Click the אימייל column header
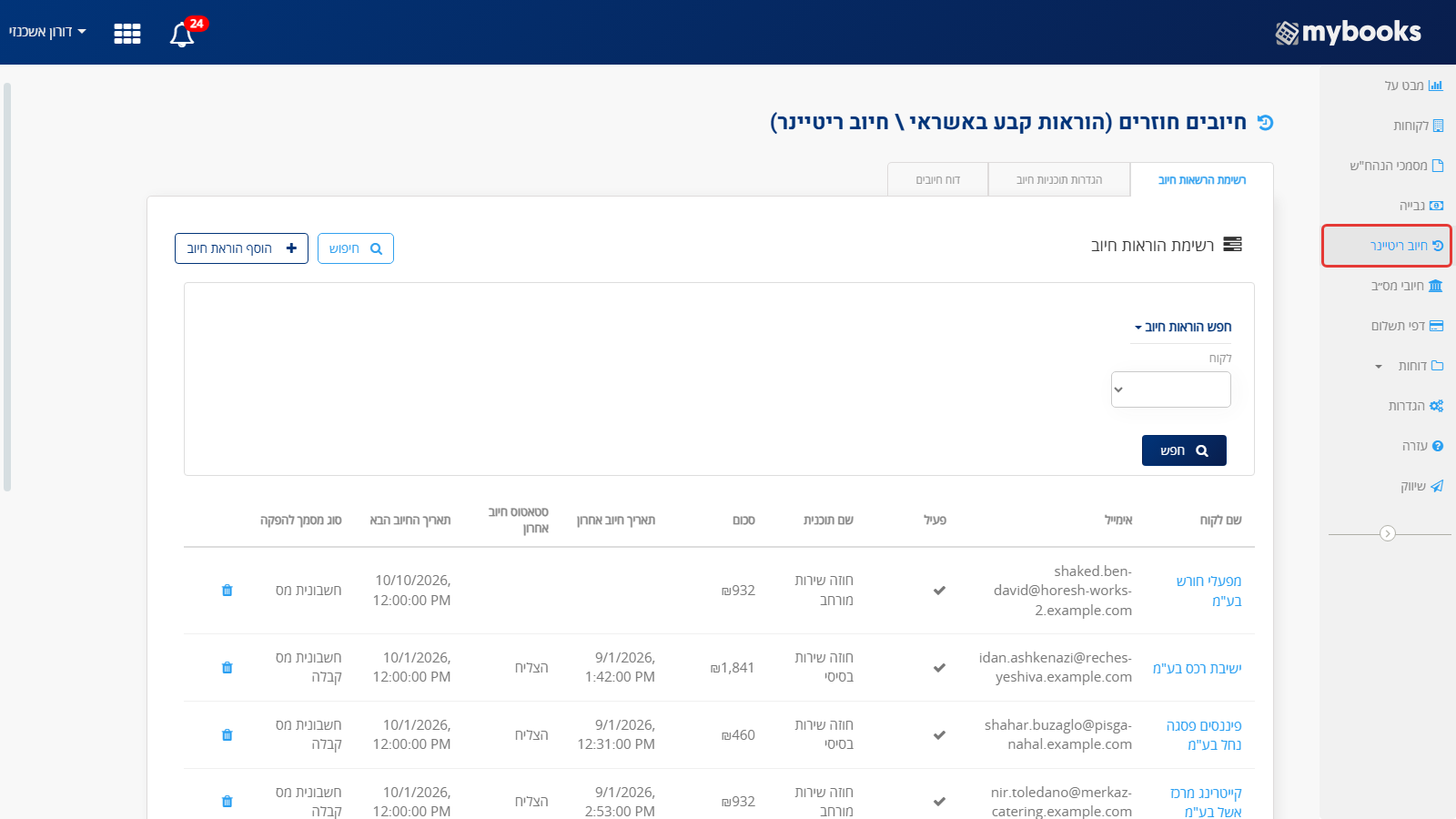This screenshot has height=819, width=1456. [1118, 521]
